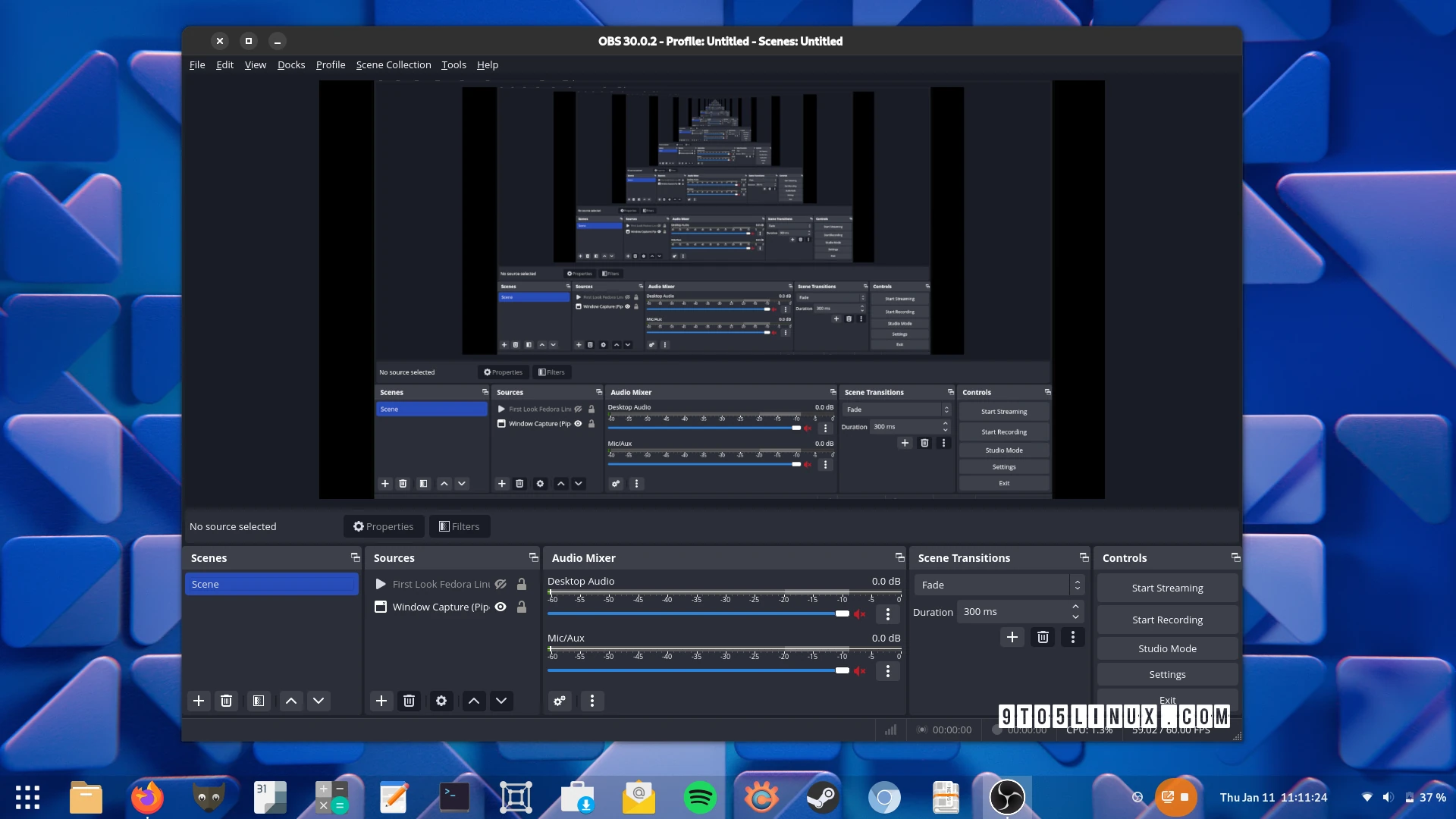This screenshot has height=819, width=1456.
Task: Open source Properties button
Action: (383, 526)
